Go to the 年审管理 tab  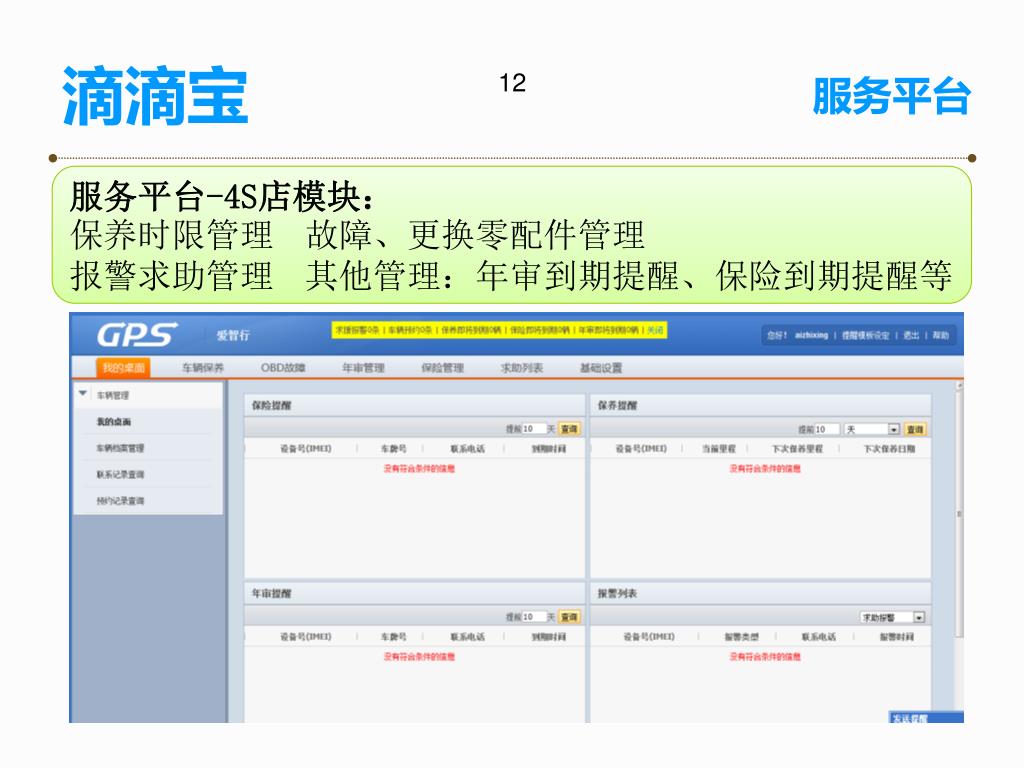[363, 368]
